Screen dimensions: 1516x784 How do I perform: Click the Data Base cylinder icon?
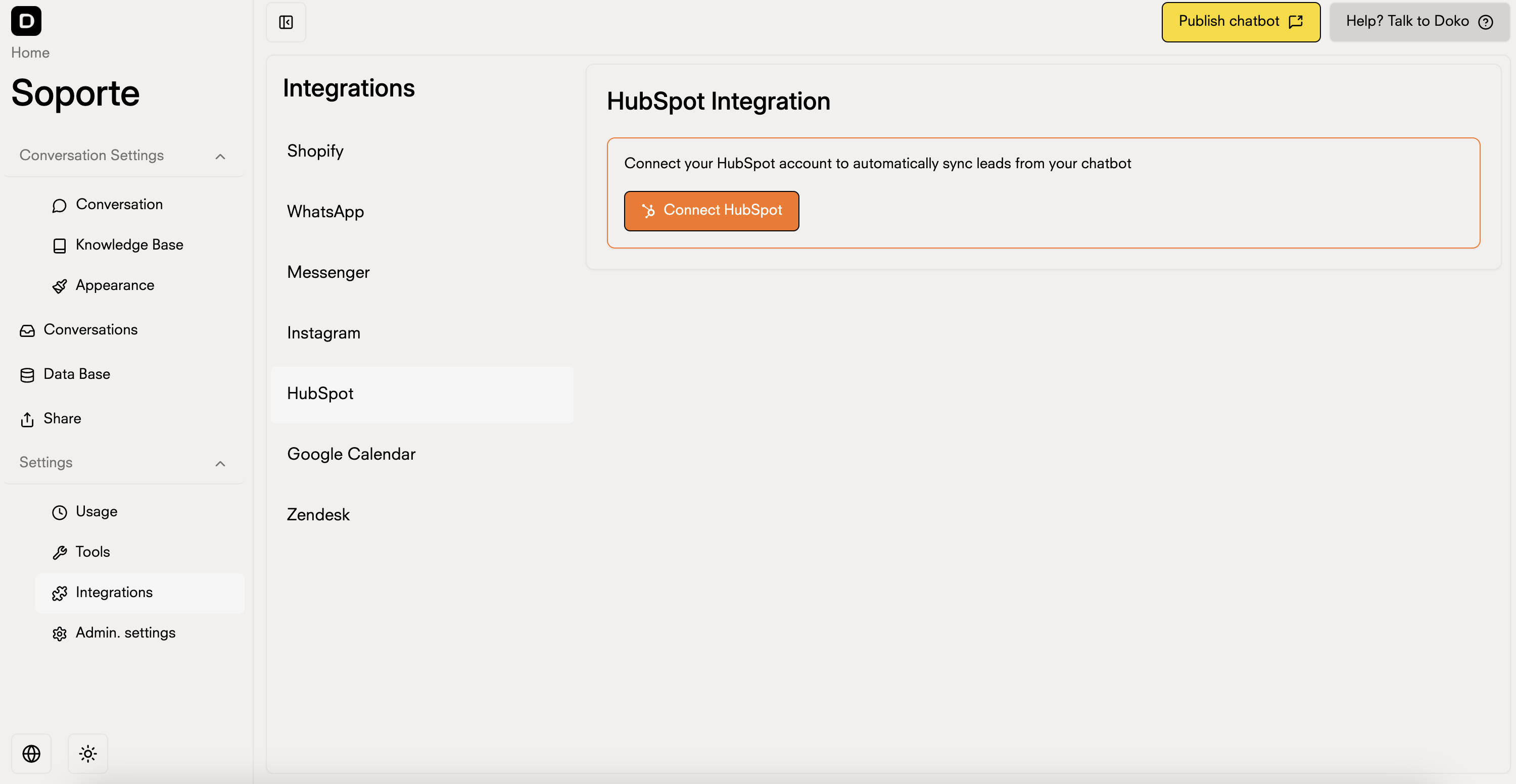click(x=27, y=375)
